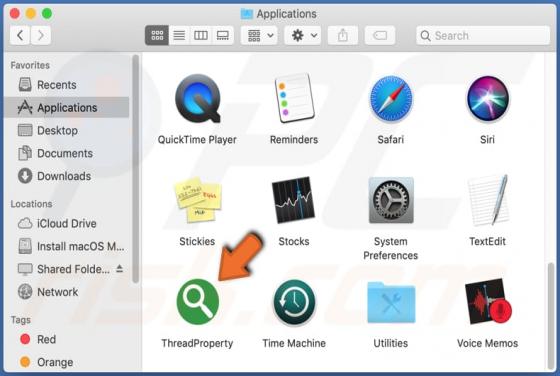This screenshot has height=376, width=560.
Task: Select Network in the sidebar
Action: 67,292
